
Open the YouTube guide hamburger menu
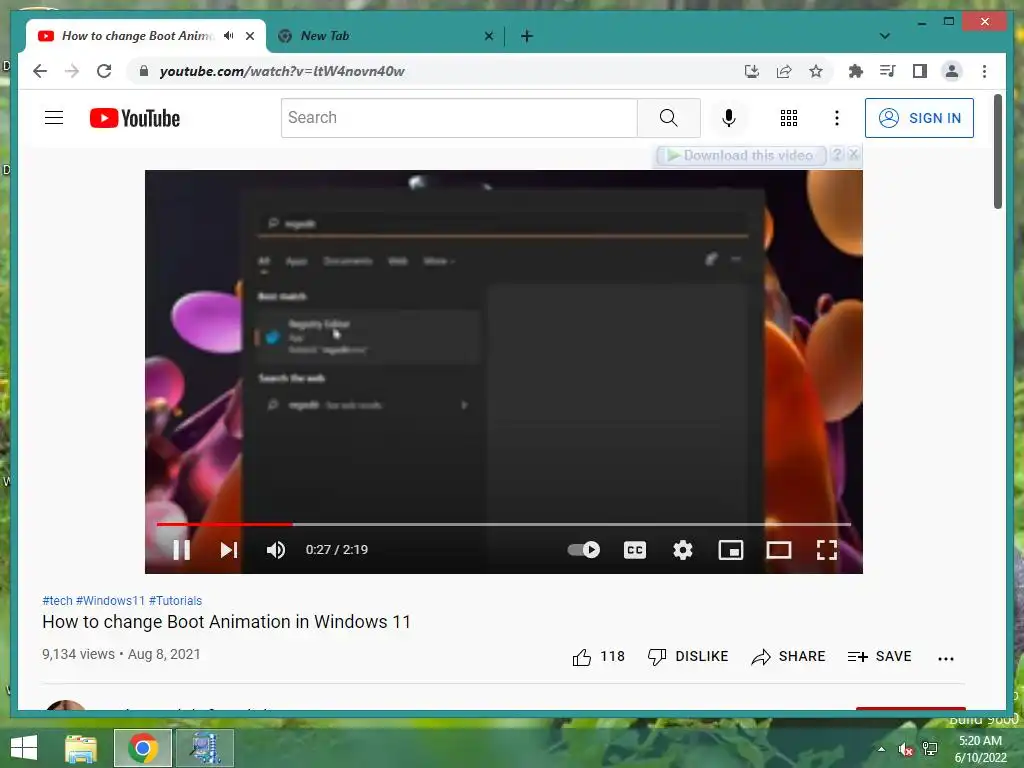[x=54, y=118]
